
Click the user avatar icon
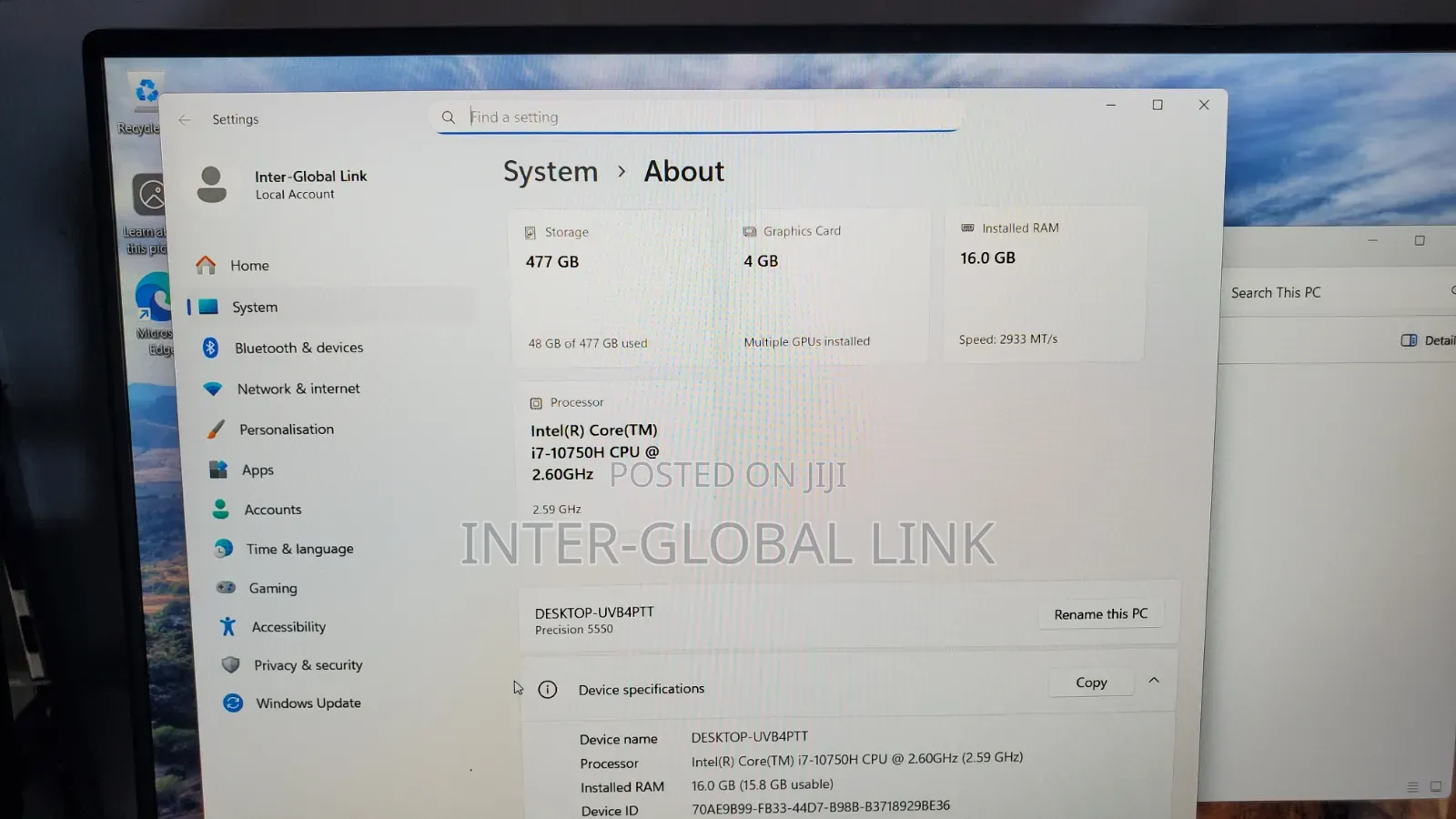[x=212, y=185]
